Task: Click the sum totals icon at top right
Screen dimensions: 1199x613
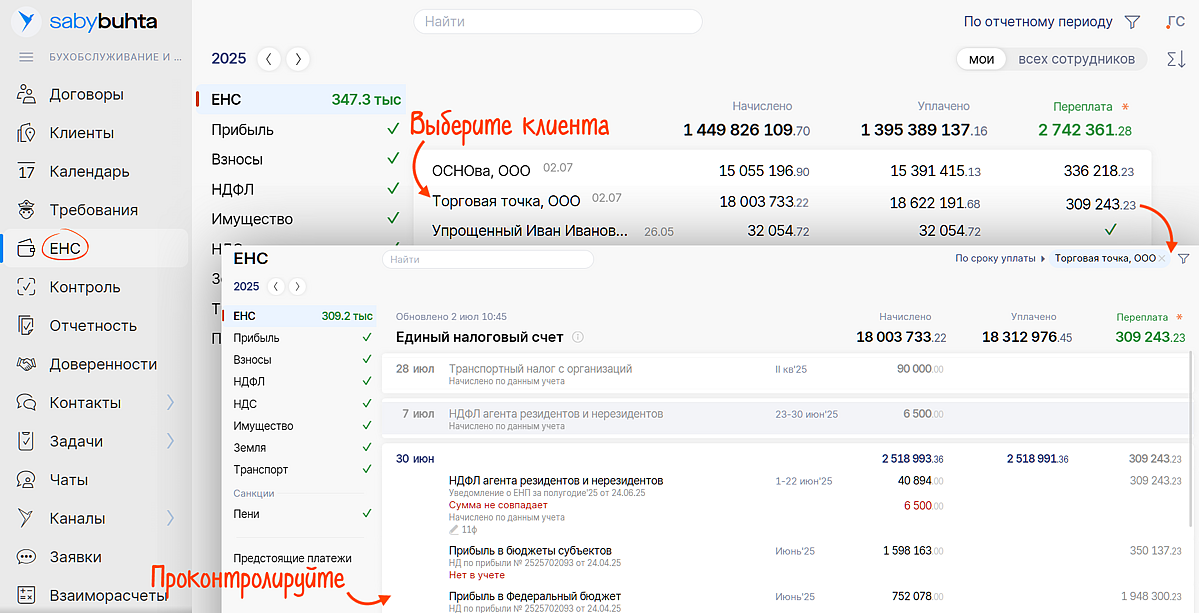Action: (1176, 59)
